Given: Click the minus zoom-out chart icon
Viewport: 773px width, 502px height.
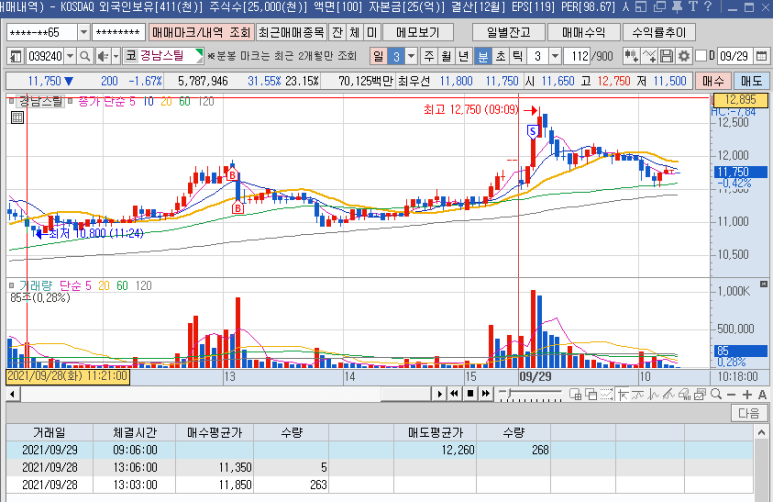Looking at the screenshot, I should tap(731, 394).
